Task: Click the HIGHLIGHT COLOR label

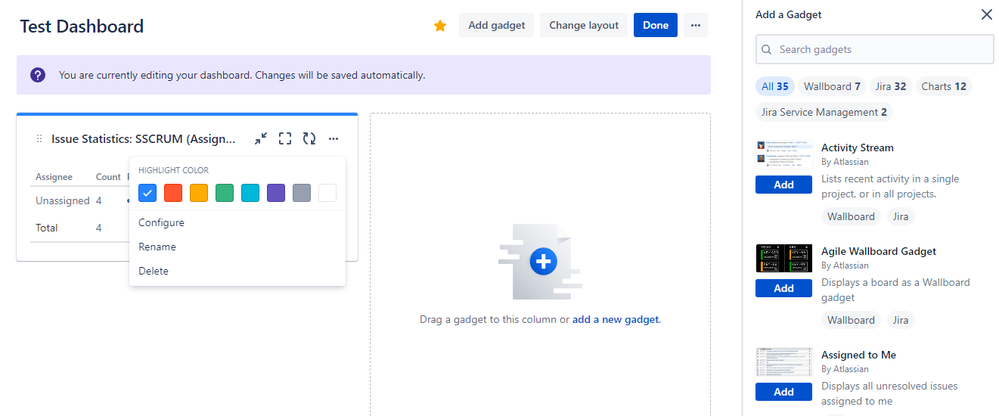Action: [173, 170]
